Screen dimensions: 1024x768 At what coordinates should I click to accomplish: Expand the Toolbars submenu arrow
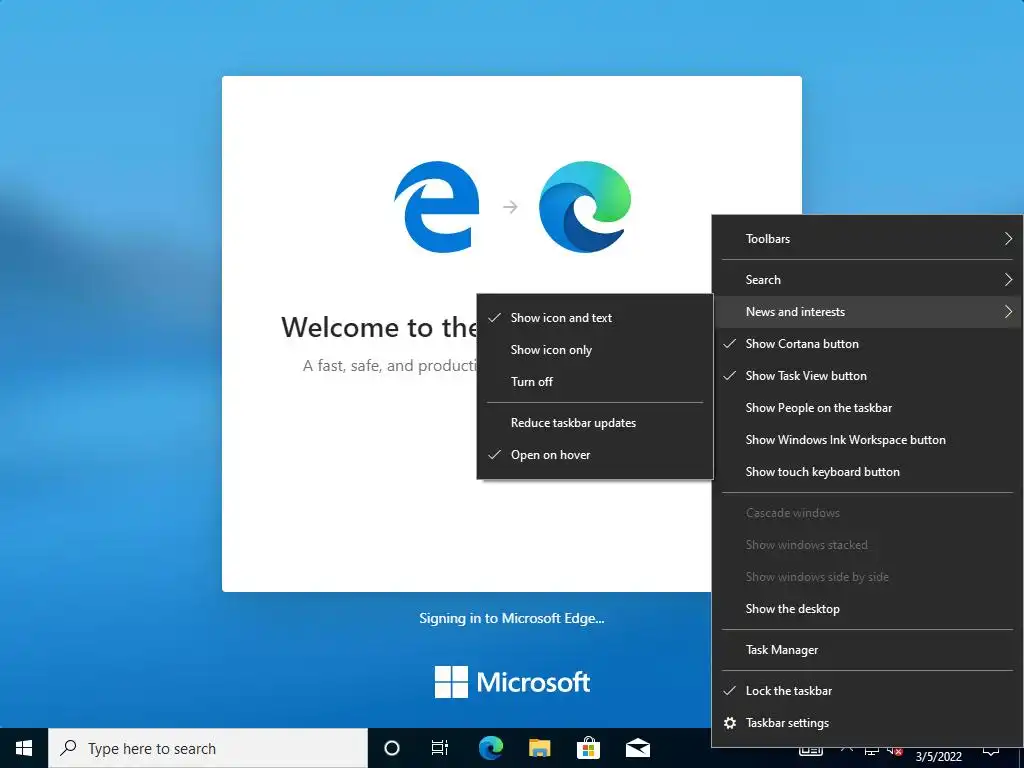[1008, 239]
